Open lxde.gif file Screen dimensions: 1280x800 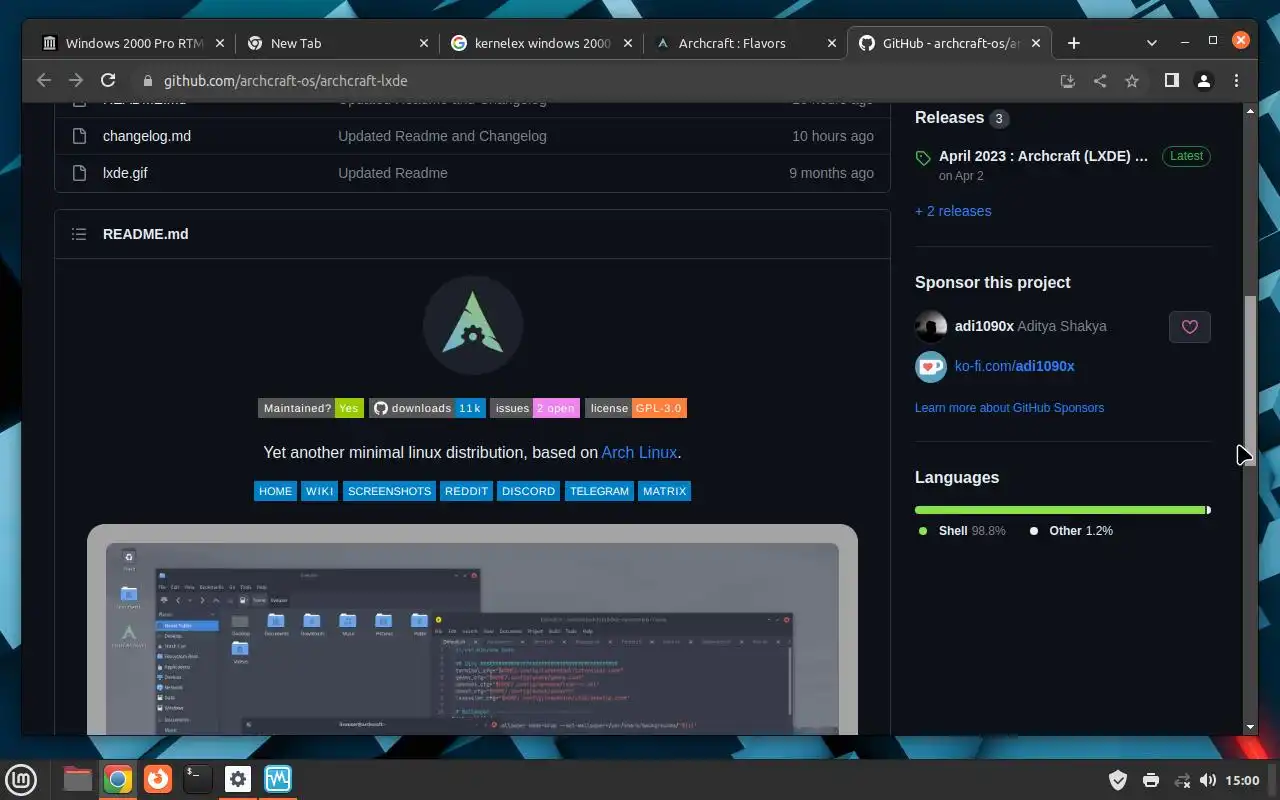(125, 173)
